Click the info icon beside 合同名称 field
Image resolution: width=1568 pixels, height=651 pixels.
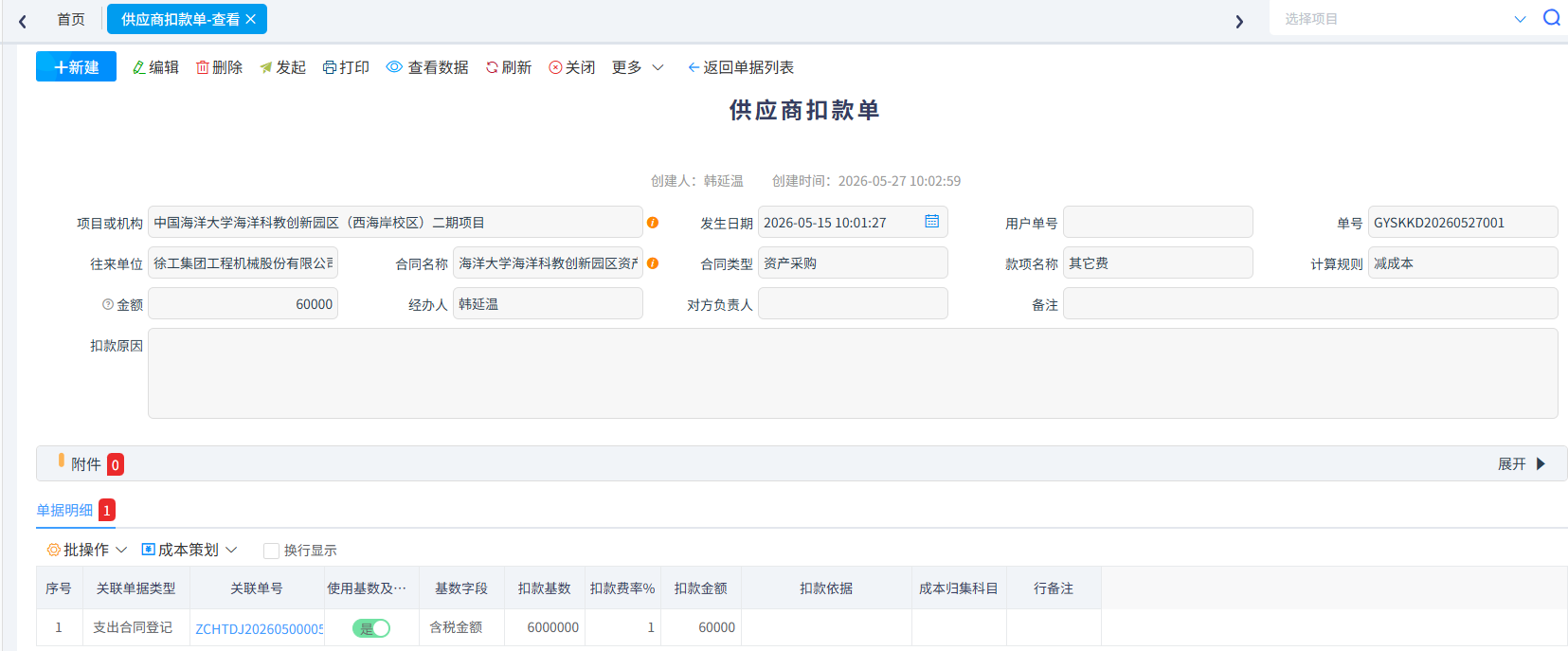point(653,263)
